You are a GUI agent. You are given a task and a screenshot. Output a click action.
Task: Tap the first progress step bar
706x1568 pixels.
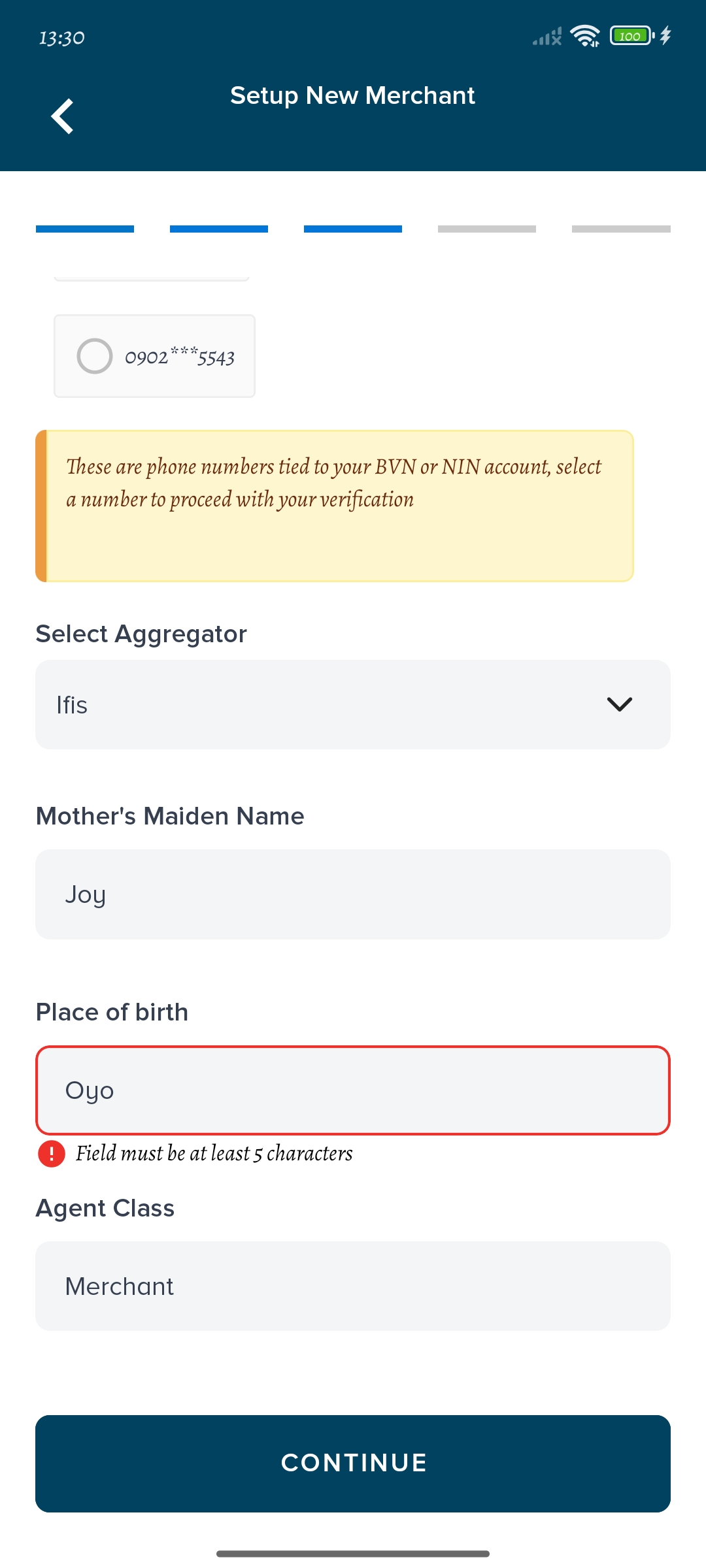[x=85, y=229]
